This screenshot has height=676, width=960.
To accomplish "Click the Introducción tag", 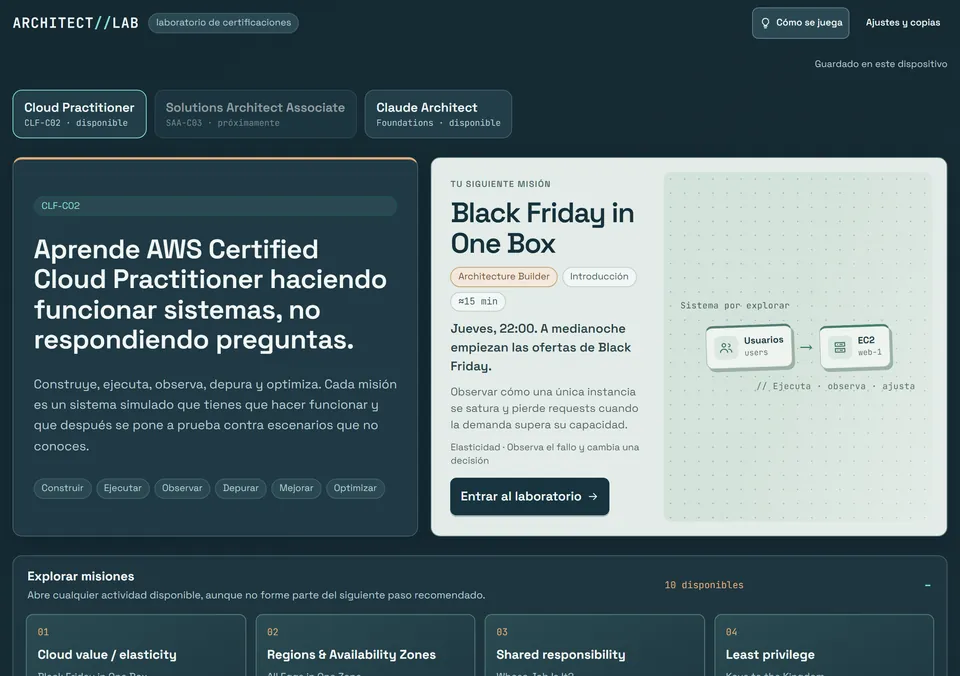I will click(x=599, y=277).
